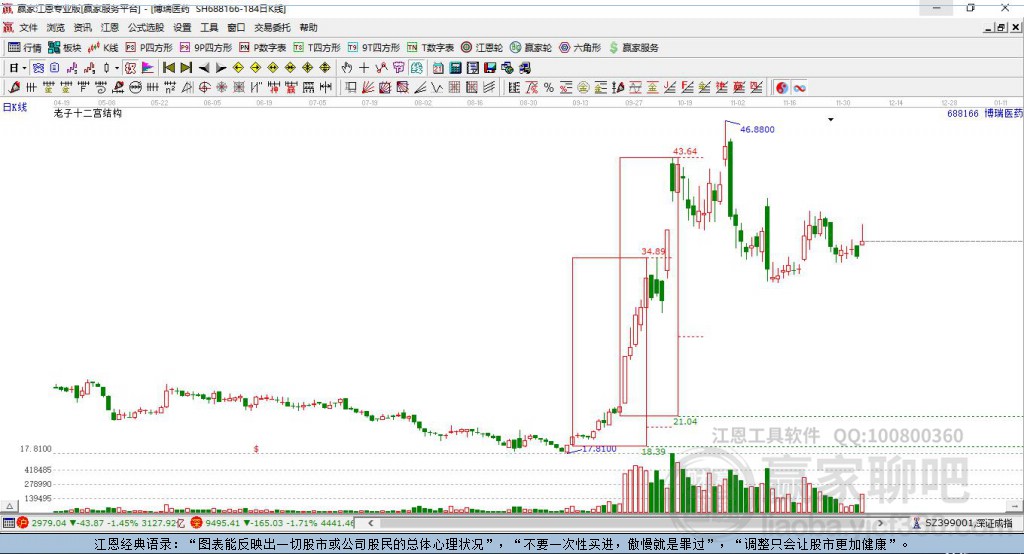
Task: Select the Gann fan lines tool
Action: 368,88
